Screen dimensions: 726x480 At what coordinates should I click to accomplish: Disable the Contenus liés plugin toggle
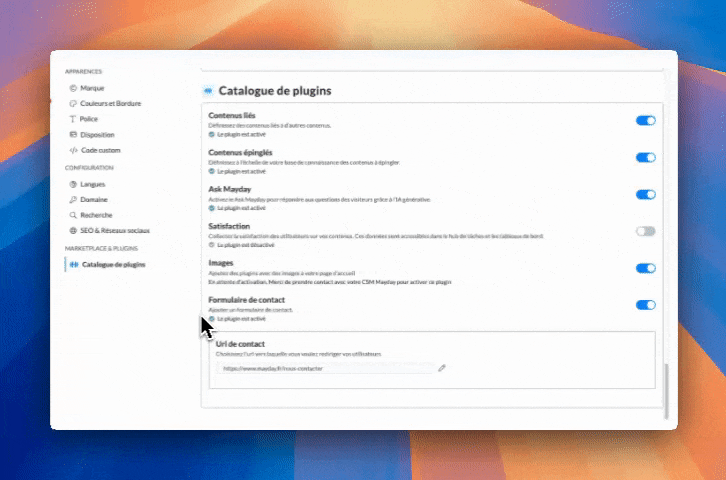tap(645, 120)
